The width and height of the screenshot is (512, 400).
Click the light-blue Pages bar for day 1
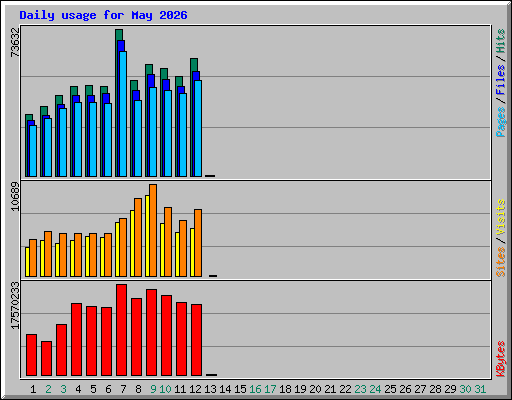[33, 151]
